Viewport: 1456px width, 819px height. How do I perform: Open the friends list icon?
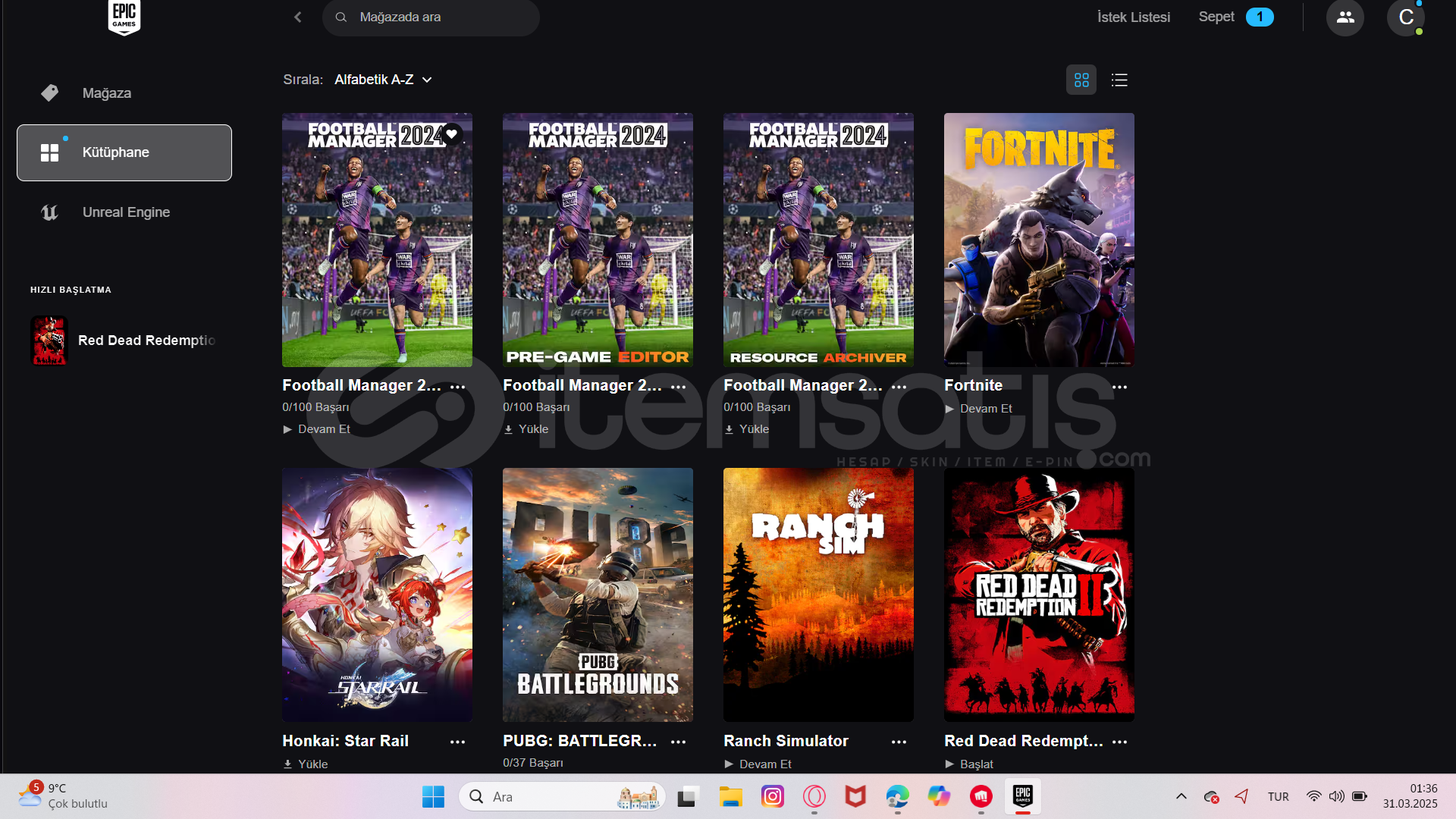[1345, 17]
